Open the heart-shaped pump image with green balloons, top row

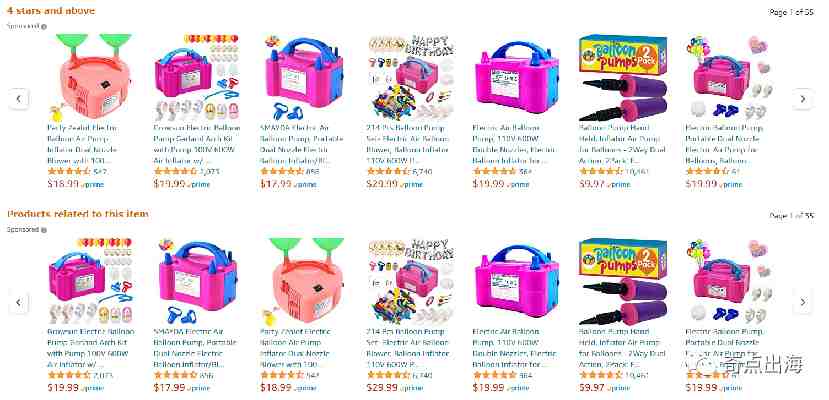coord(91,78)
